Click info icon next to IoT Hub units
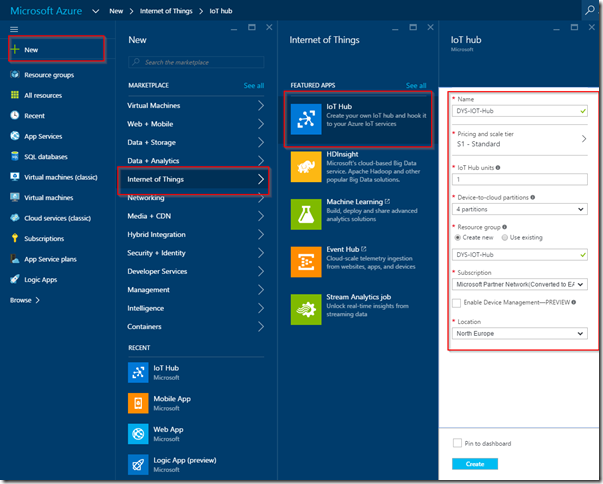 click(x=498, y=168)
